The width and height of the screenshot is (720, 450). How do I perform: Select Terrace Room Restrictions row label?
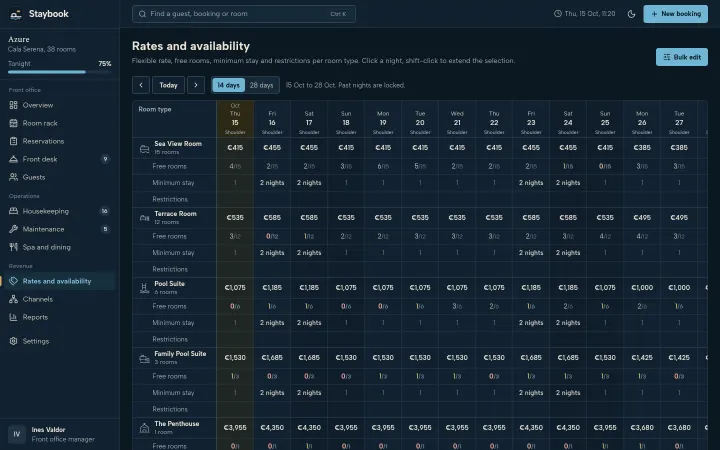[170, 269]
